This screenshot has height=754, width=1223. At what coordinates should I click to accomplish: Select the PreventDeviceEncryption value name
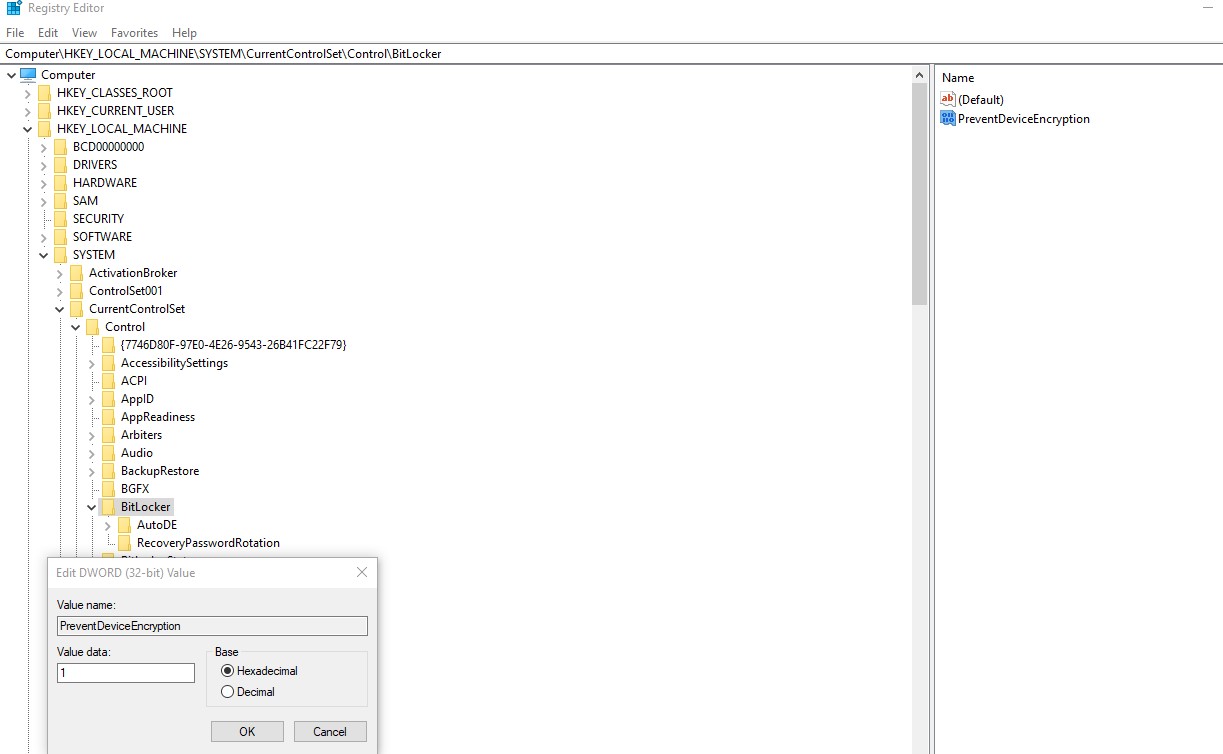click(x=1024, y=119)
